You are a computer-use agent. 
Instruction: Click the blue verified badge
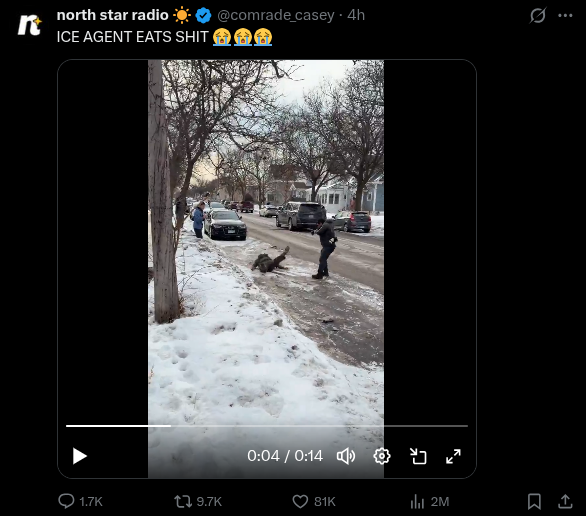click(x=203, y=15)
